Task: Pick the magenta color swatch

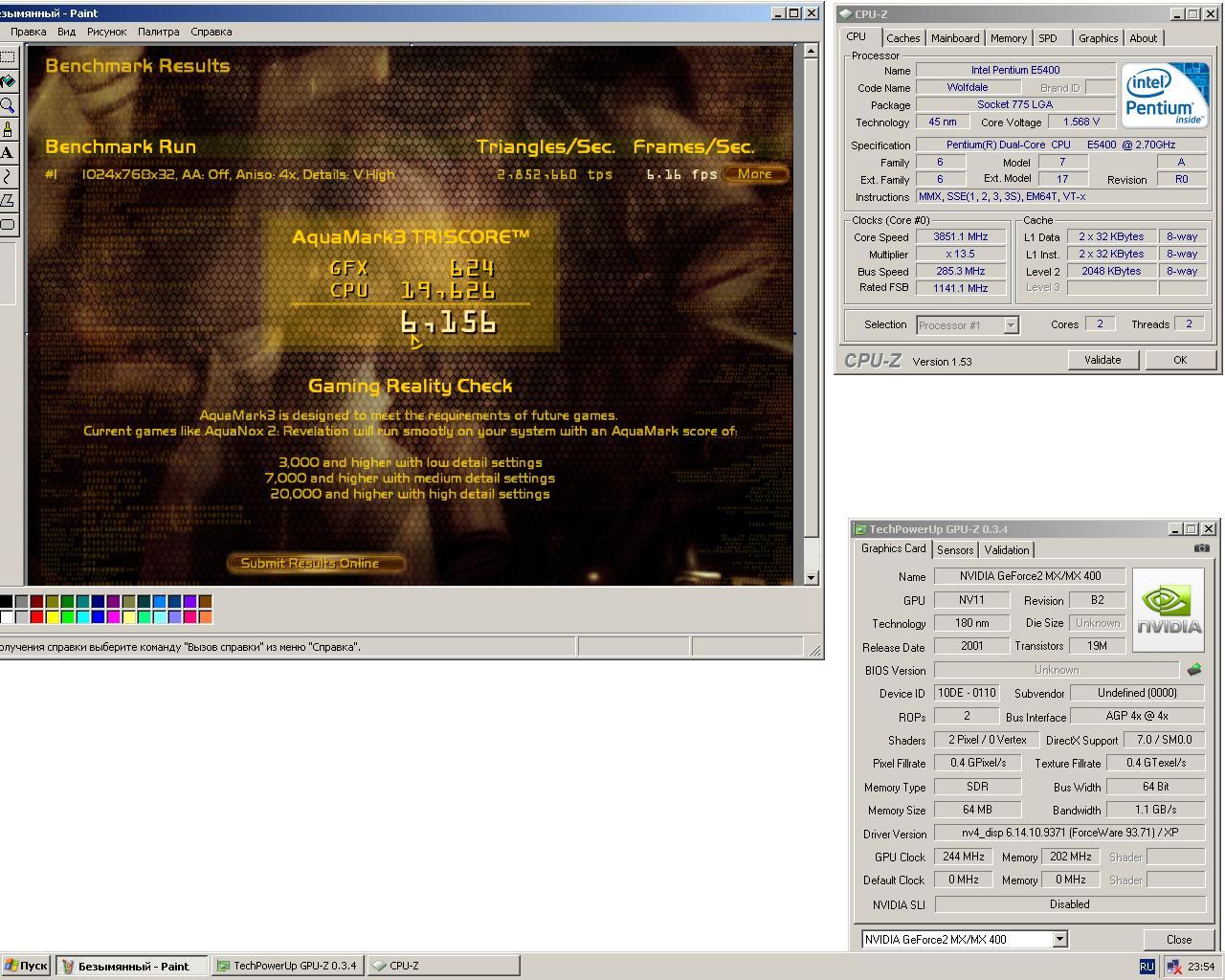Action: tap(113, 616)
